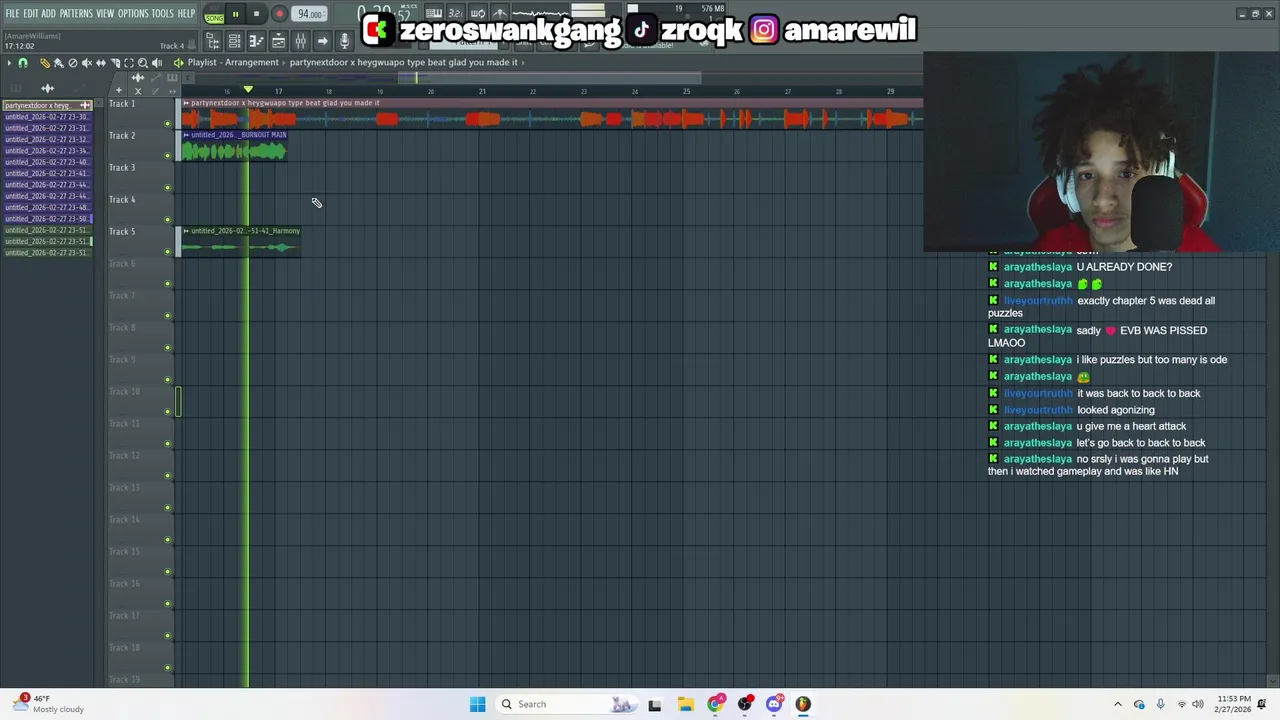Toggle Track 6 mute dot
The height and width of the screenshot is (720, 1280).
click(x=167, y=284)
